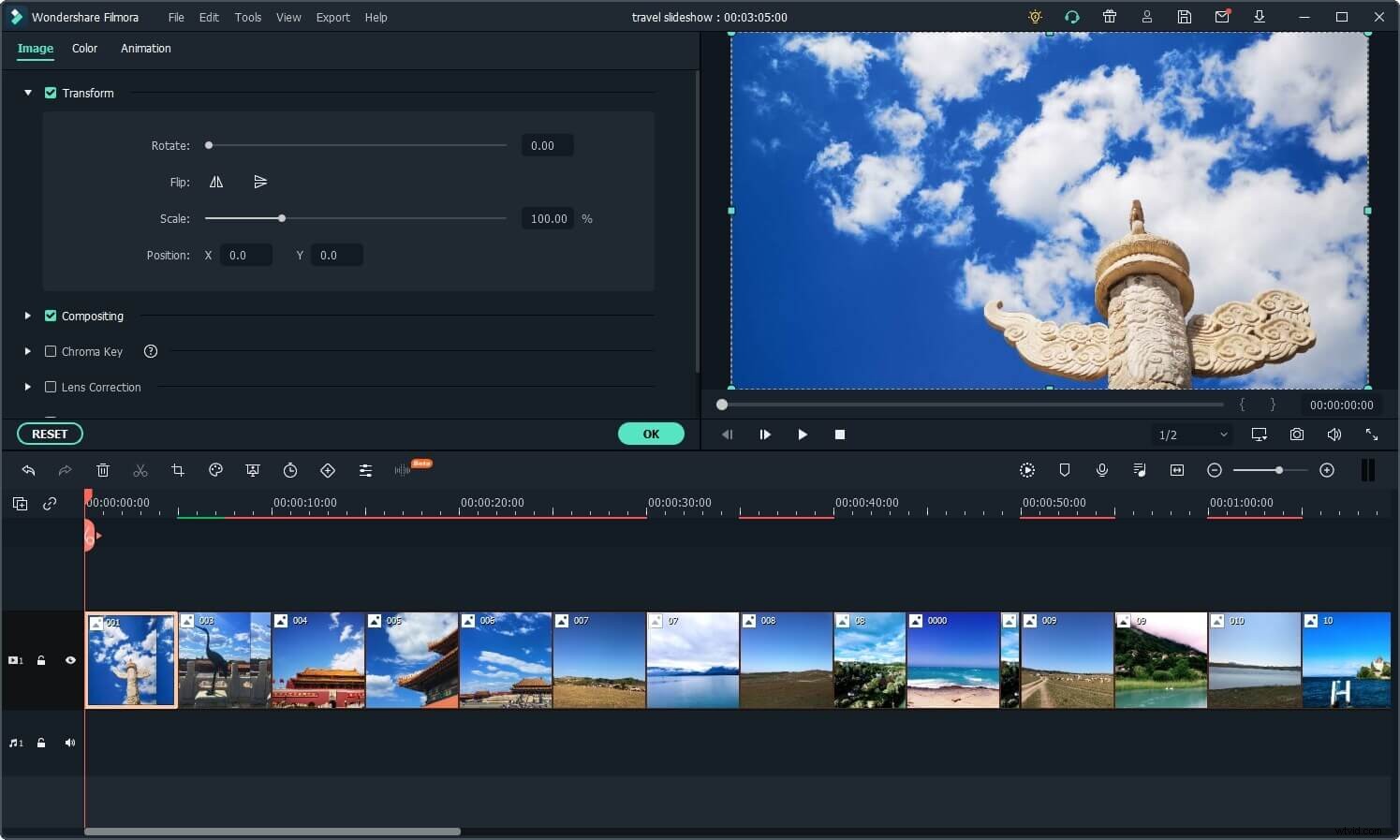Click the RESET button
The width and height of the screenshot is (1400, 840).
pyautogui.click(x=50, y=434)
